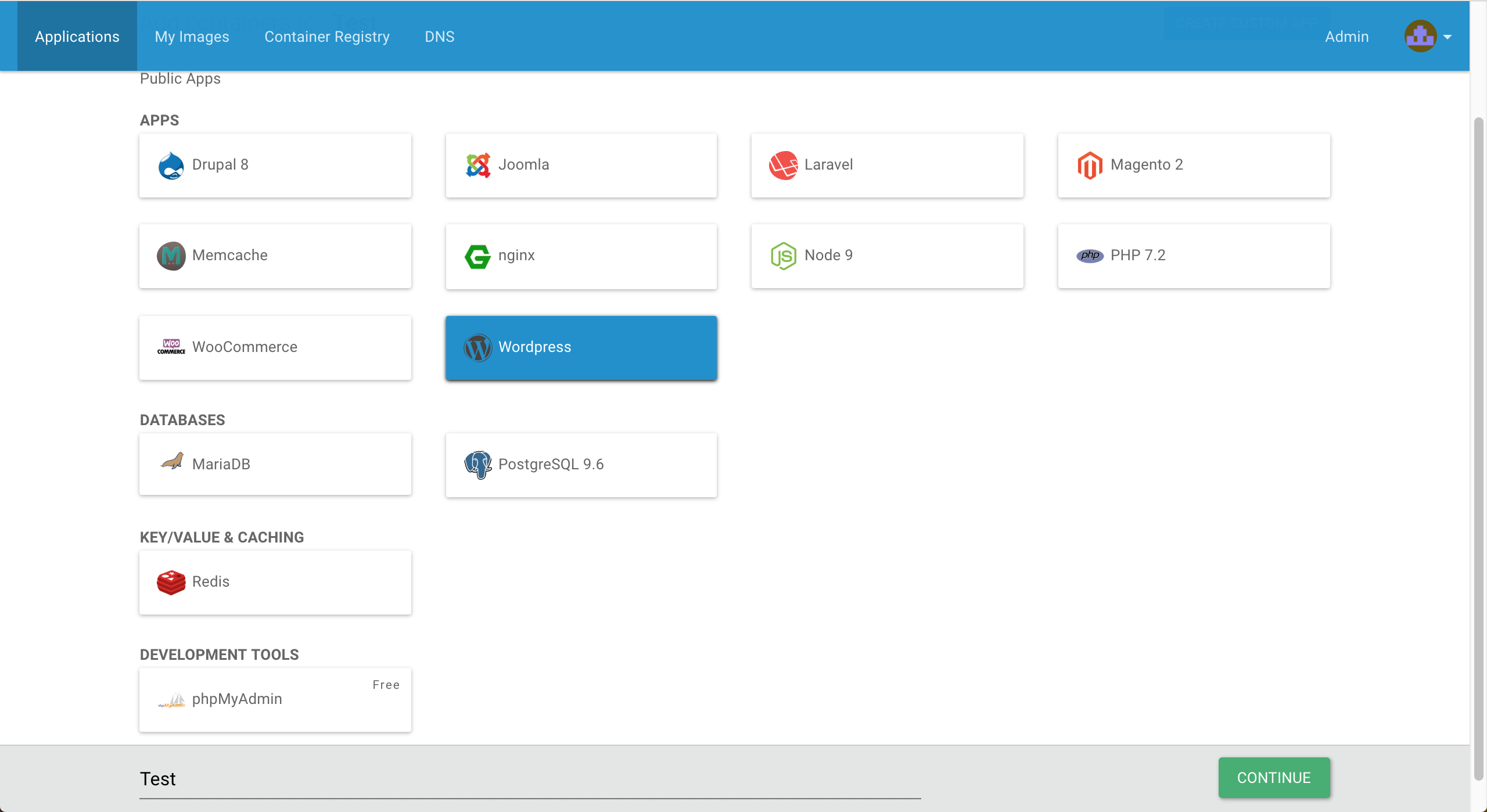The image size is (1487, 812).
Task: Click the APPS section heading
Action: tap(159, 120)
